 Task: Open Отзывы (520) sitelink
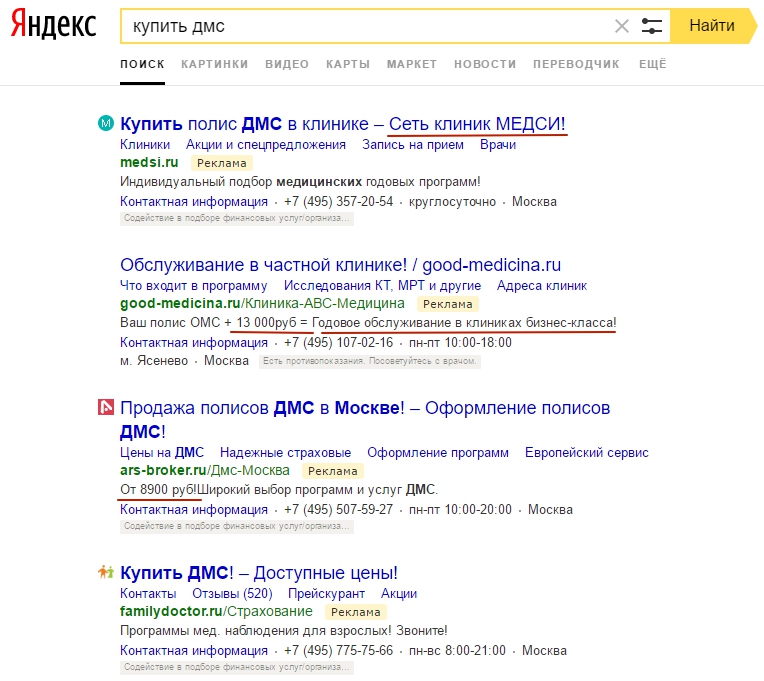click(232, 594)
